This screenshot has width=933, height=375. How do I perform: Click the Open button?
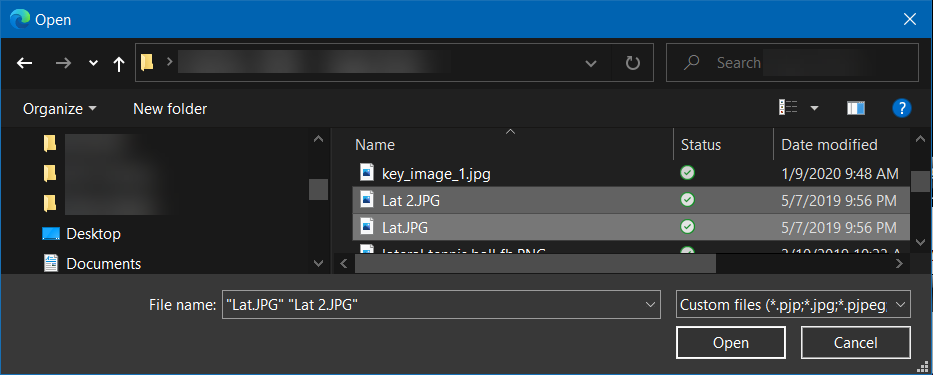click(x=731, y=343)
